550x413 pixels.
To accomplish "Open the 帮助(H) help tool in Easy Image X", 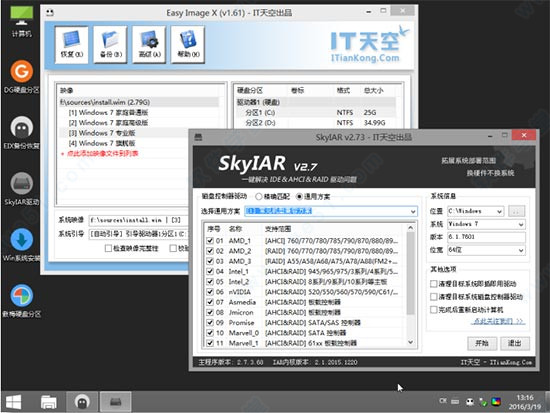I will point(188,45).
